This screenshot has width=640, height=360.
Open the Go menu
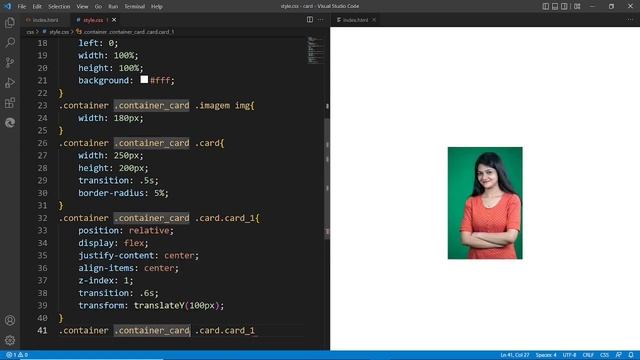[98, 7]
